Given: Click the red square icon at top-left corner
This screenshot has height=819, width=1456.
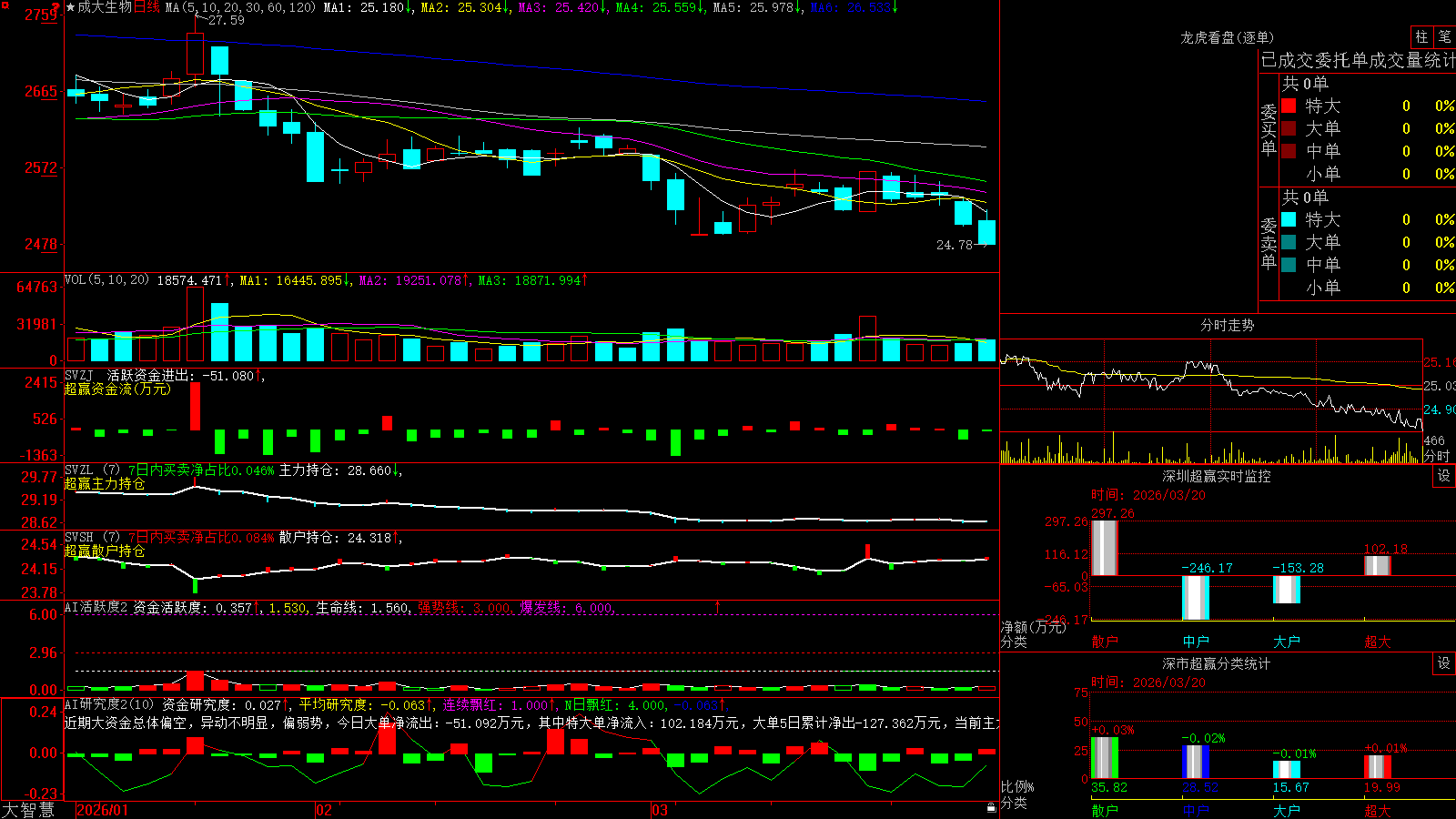Looking at the screenshot, I should pos(5,5).
